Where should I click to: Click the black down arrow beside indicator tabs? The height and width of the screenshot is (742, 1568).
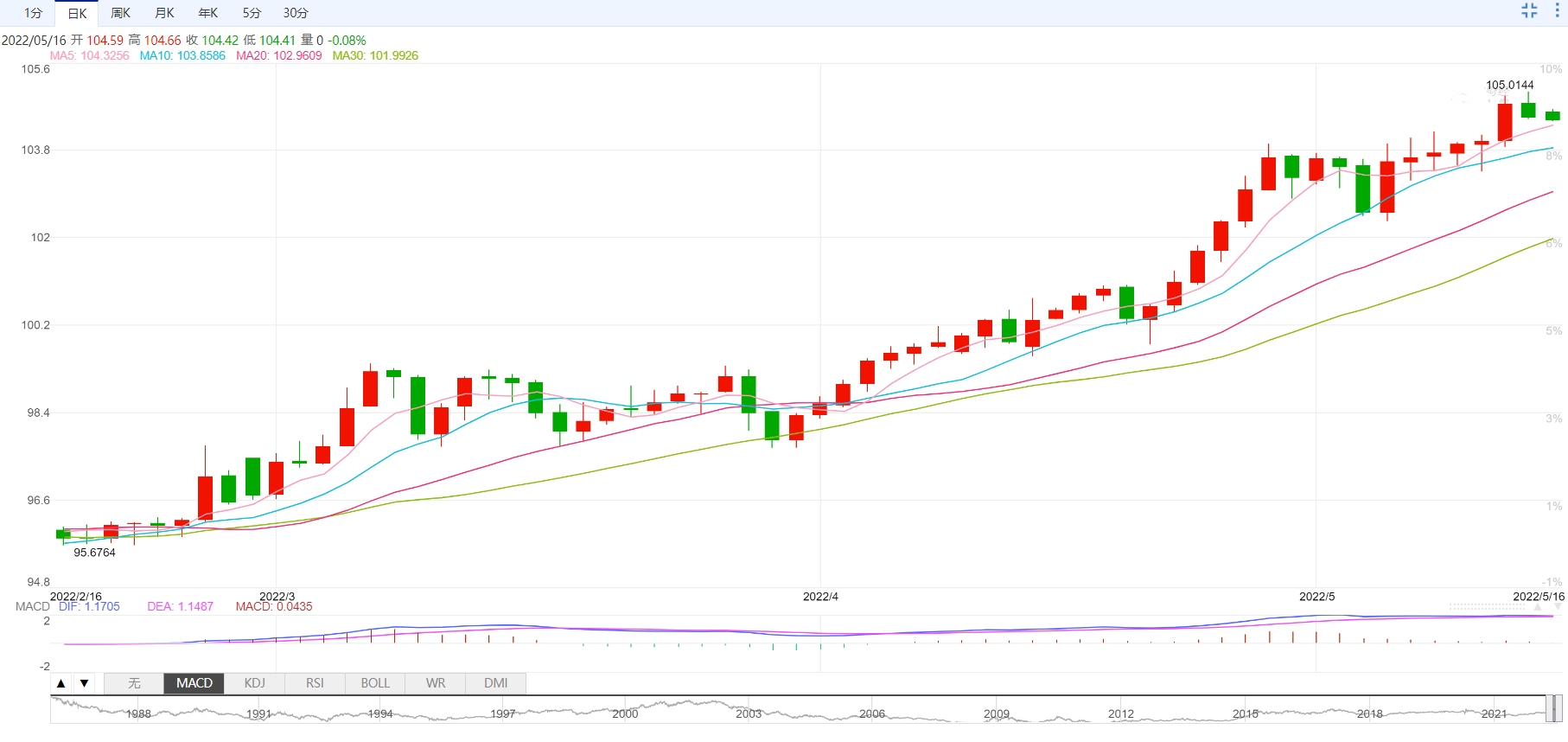tap(84, 683)
